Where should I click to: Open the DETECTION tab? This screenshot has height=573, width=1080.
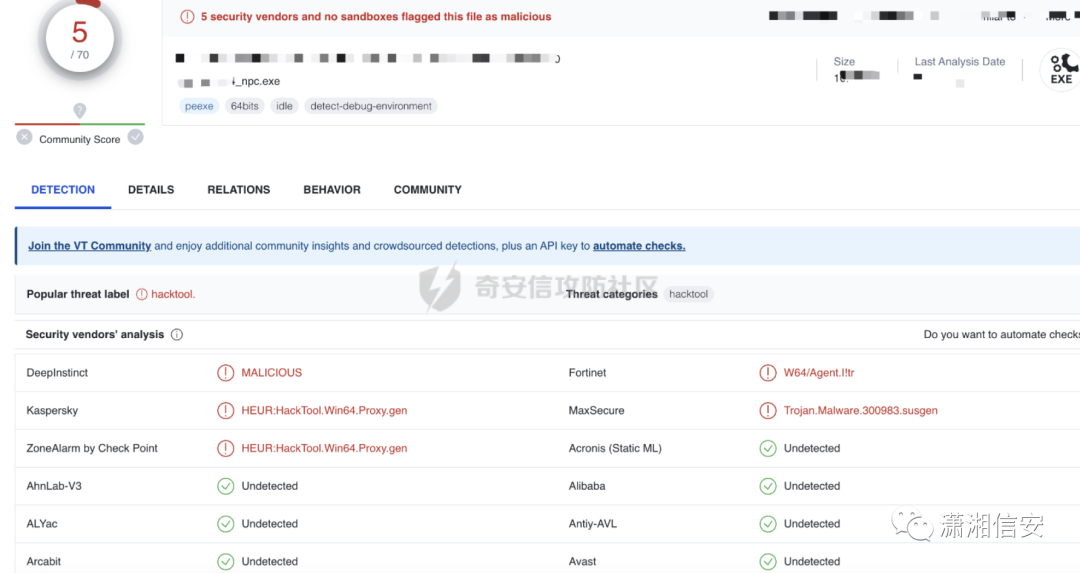63,190
